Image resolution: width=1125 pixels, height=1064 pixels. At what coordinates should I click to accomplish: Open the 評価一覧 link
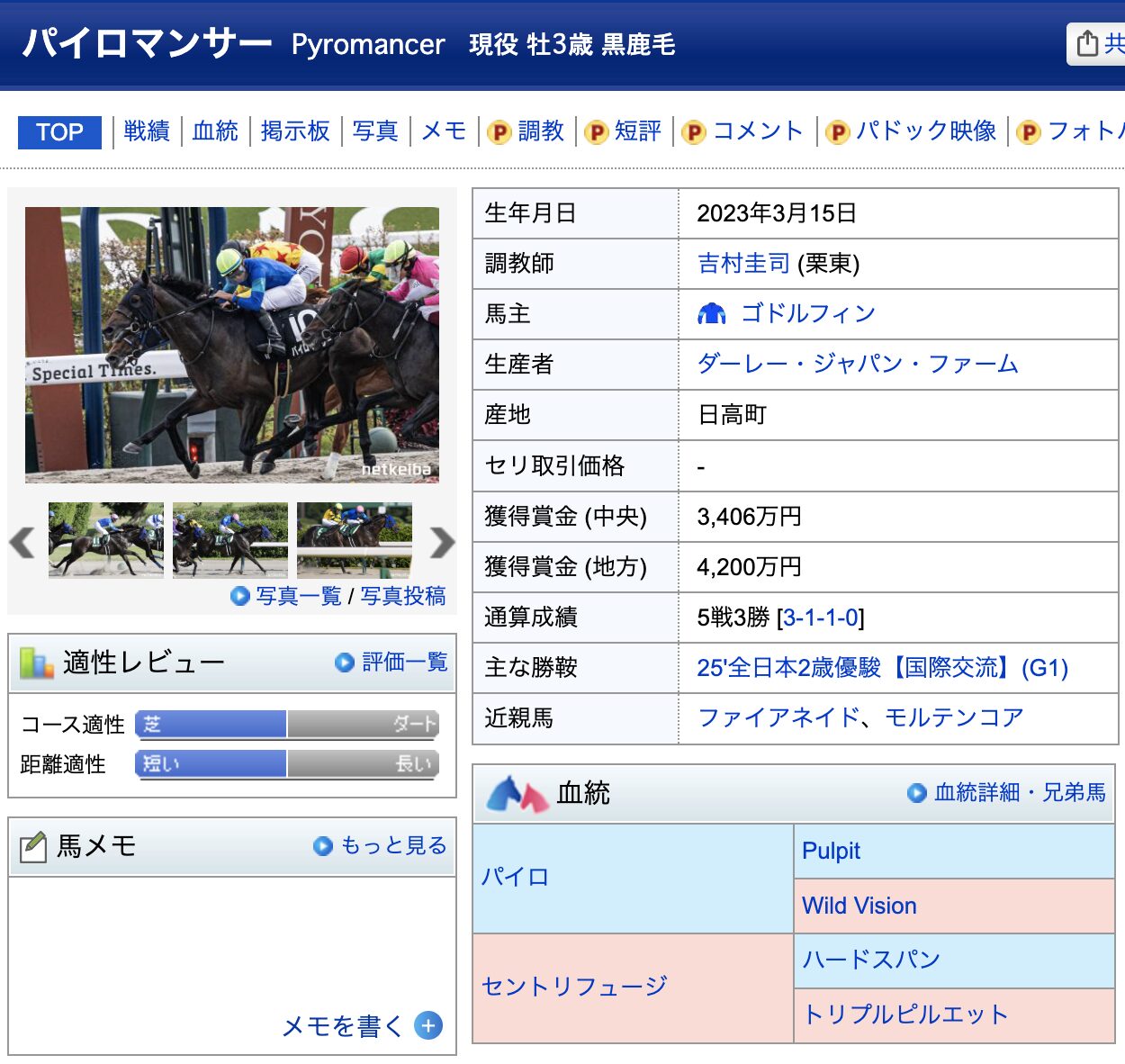(x=405, y=663)
